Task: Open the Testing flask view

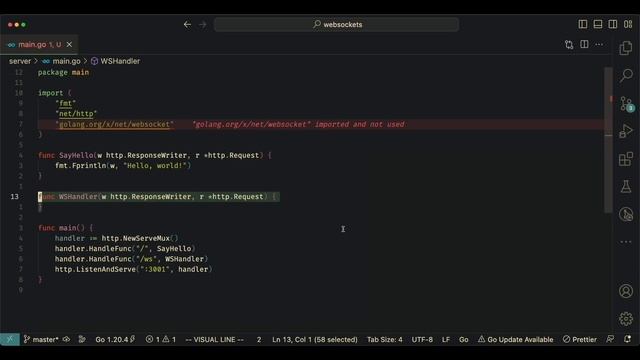Action: tap(626, 187)
